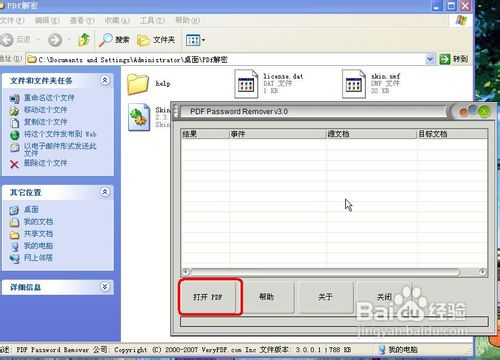The height and width of the screenshot is (360, 500).
Task: Select the license.dat file icon
Action: tap(246, 84)
